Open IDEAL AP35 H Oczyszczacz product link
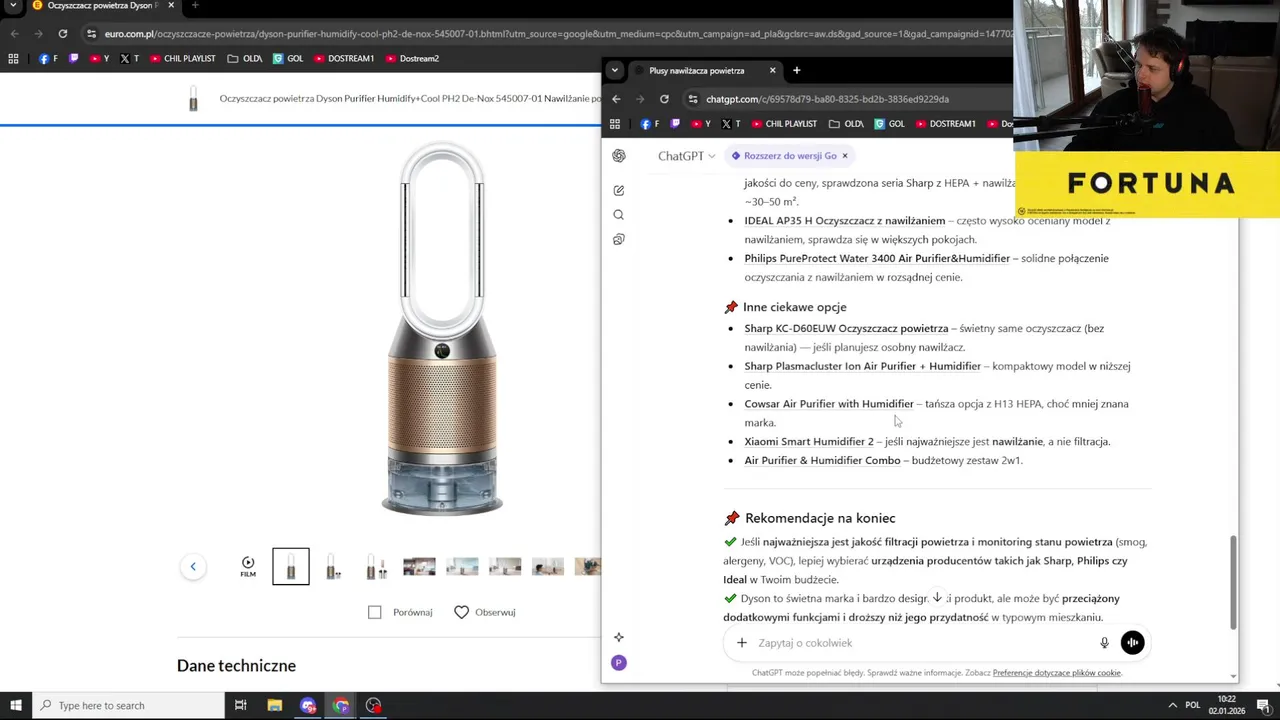 coord(844,220)
